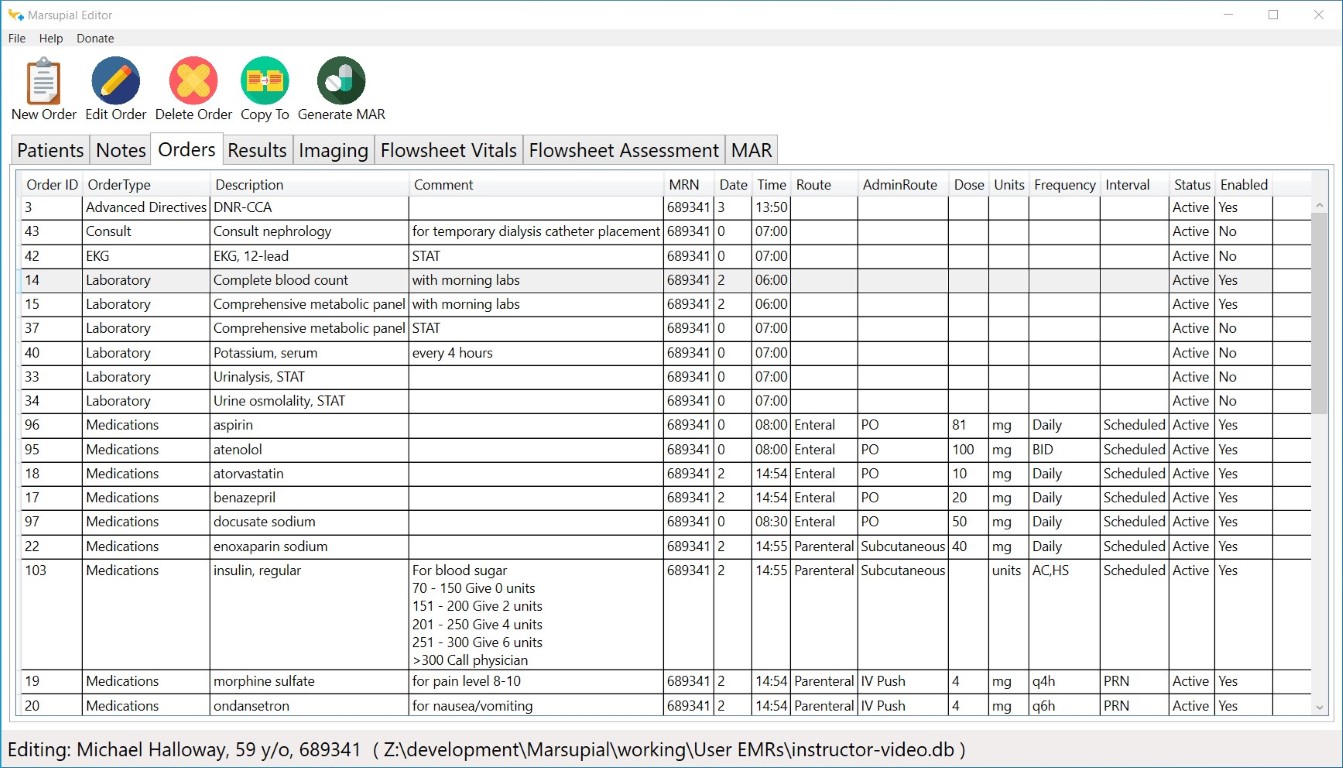Click the 'for nausea/vomiting' comment cell
This screenshot has width=1343, height=768.
pos(537,705)
